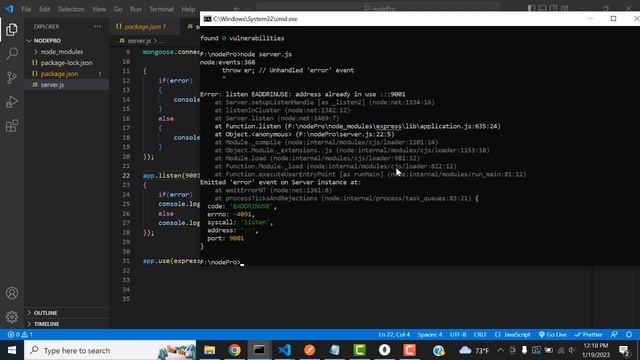Select package.json in the Explorer tree

coord(59,74)
